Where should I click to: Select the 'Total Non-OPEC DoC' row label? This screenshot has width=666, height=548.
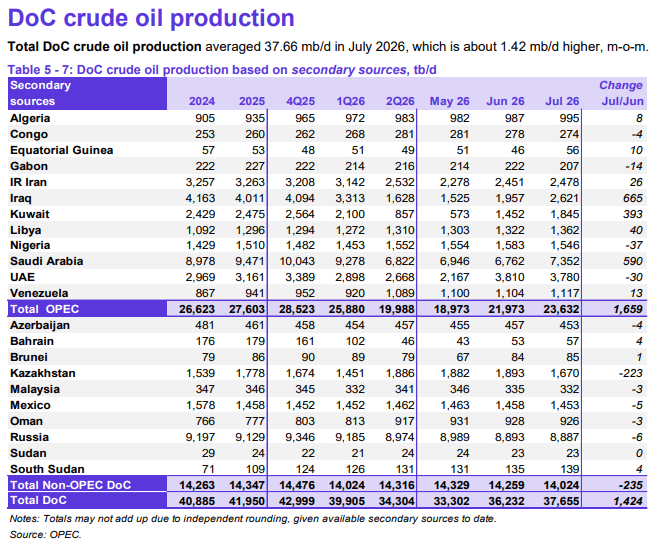tap(71, 485)
